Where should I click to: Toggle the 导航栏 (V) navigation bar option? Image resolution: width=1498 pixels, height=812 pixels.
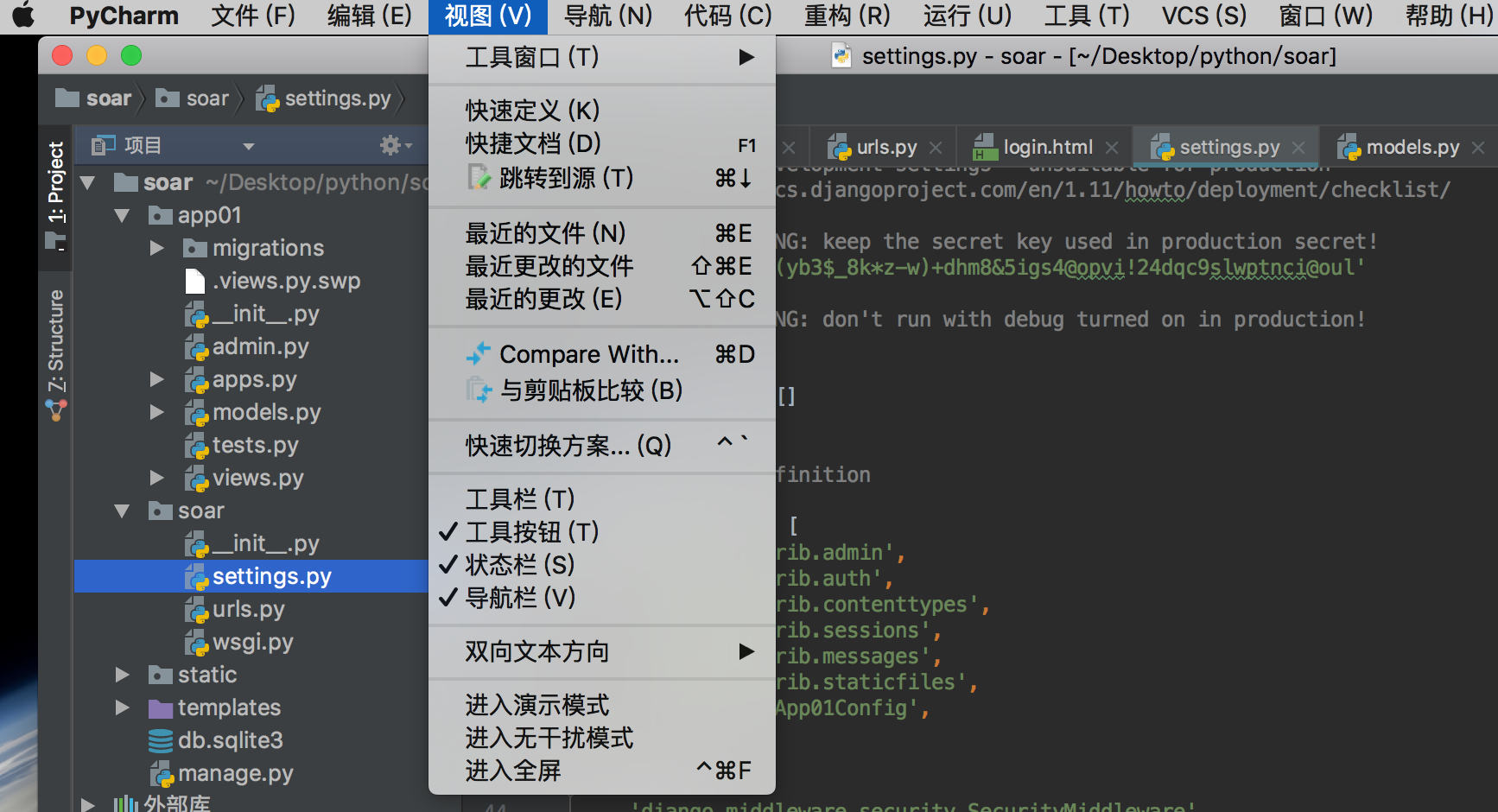602,598
